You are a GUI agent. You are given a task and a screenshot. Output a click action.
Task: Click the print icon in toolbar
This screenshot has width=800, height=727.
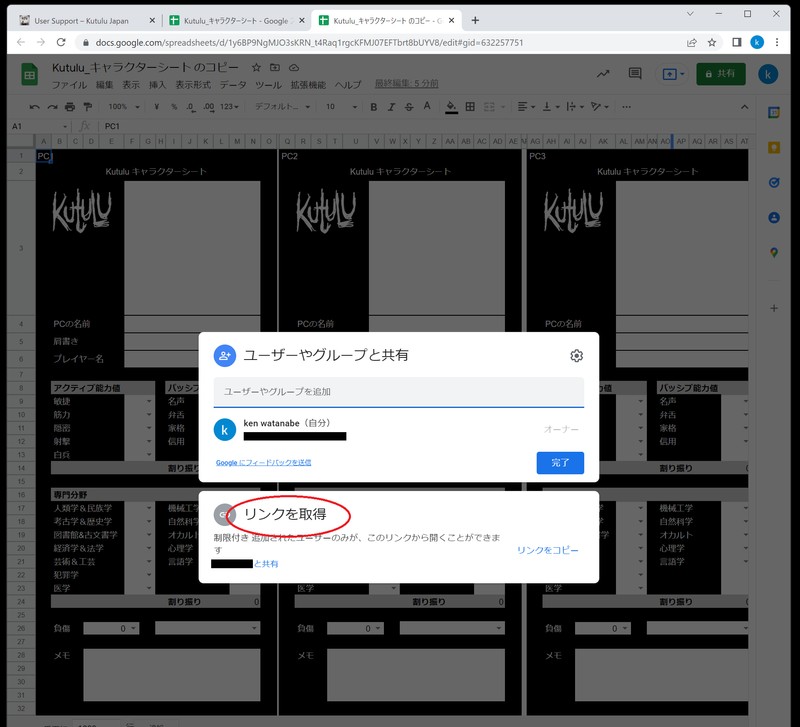click(70, 107)
